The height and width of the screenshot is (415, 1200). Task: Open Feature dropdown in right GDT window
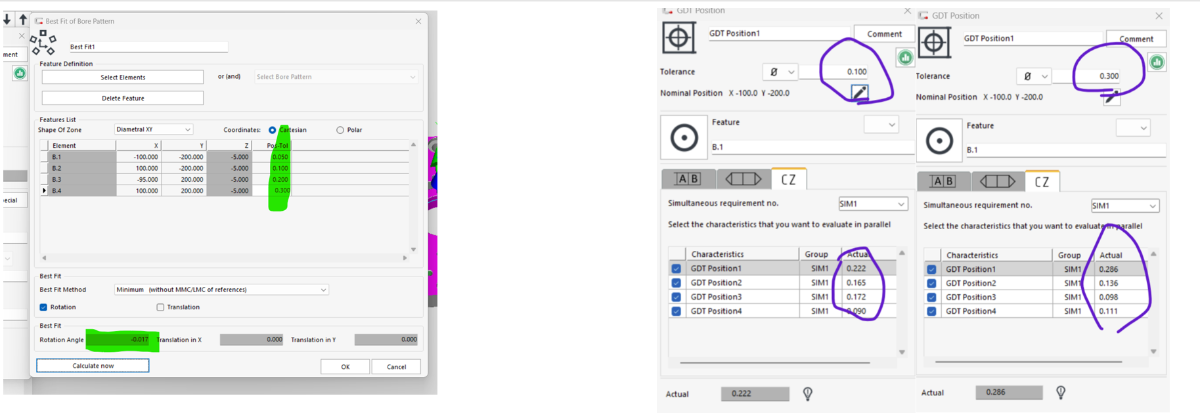(1132, 127)
